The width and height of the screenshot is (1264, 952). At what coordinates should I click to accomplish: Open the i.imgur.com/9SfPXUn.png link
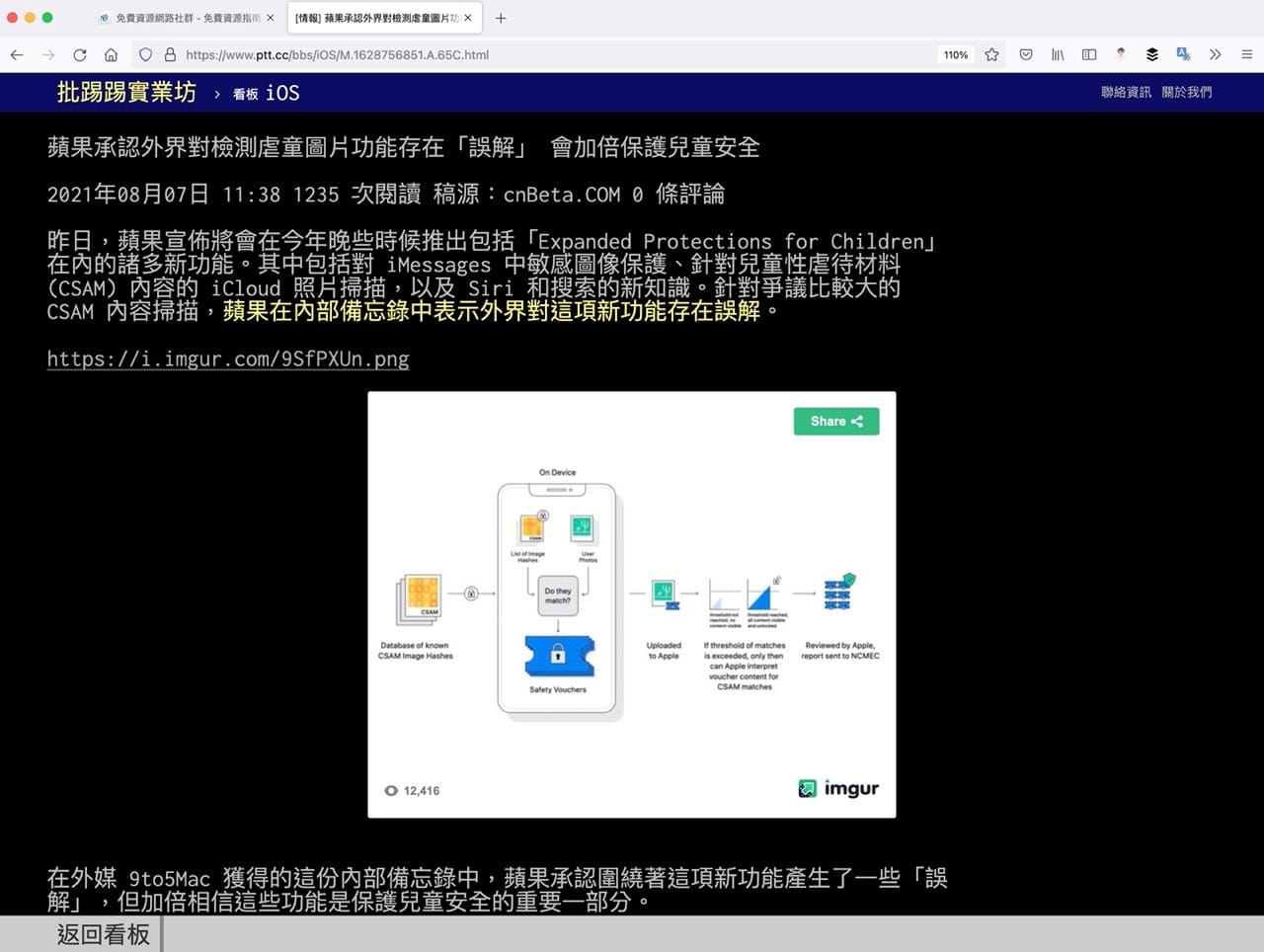click(228, 358)
